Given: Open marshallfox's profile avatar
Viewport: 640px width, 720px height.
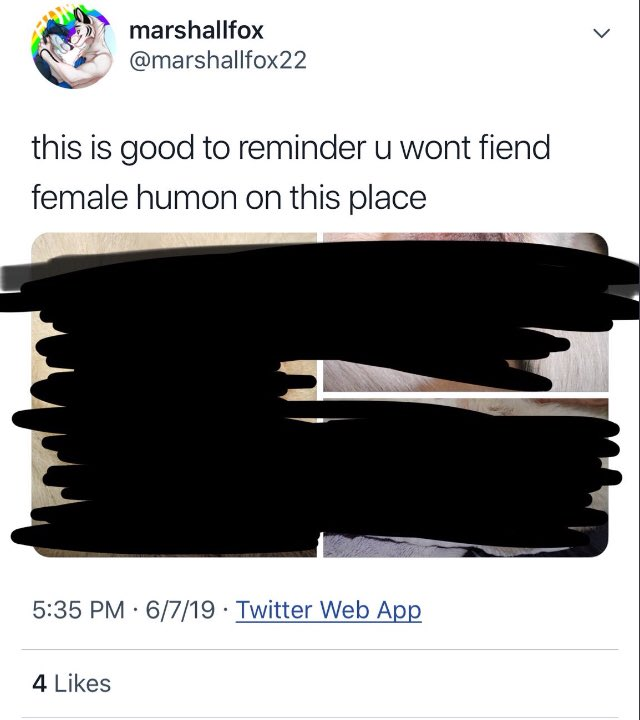Looking at the screenshot, I should tap(73, 47).
